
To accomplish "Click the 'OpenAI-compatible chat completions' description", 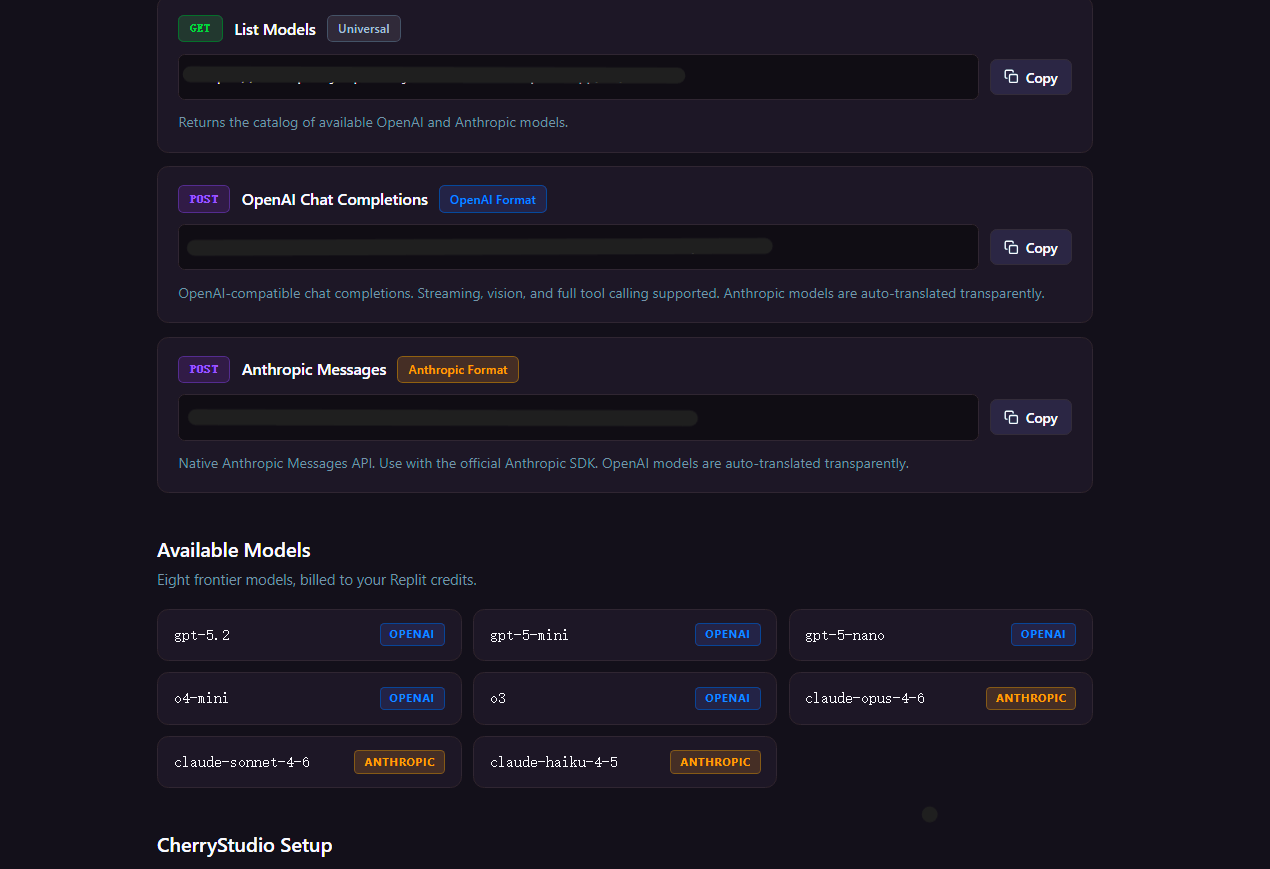I will coord(611,293).
